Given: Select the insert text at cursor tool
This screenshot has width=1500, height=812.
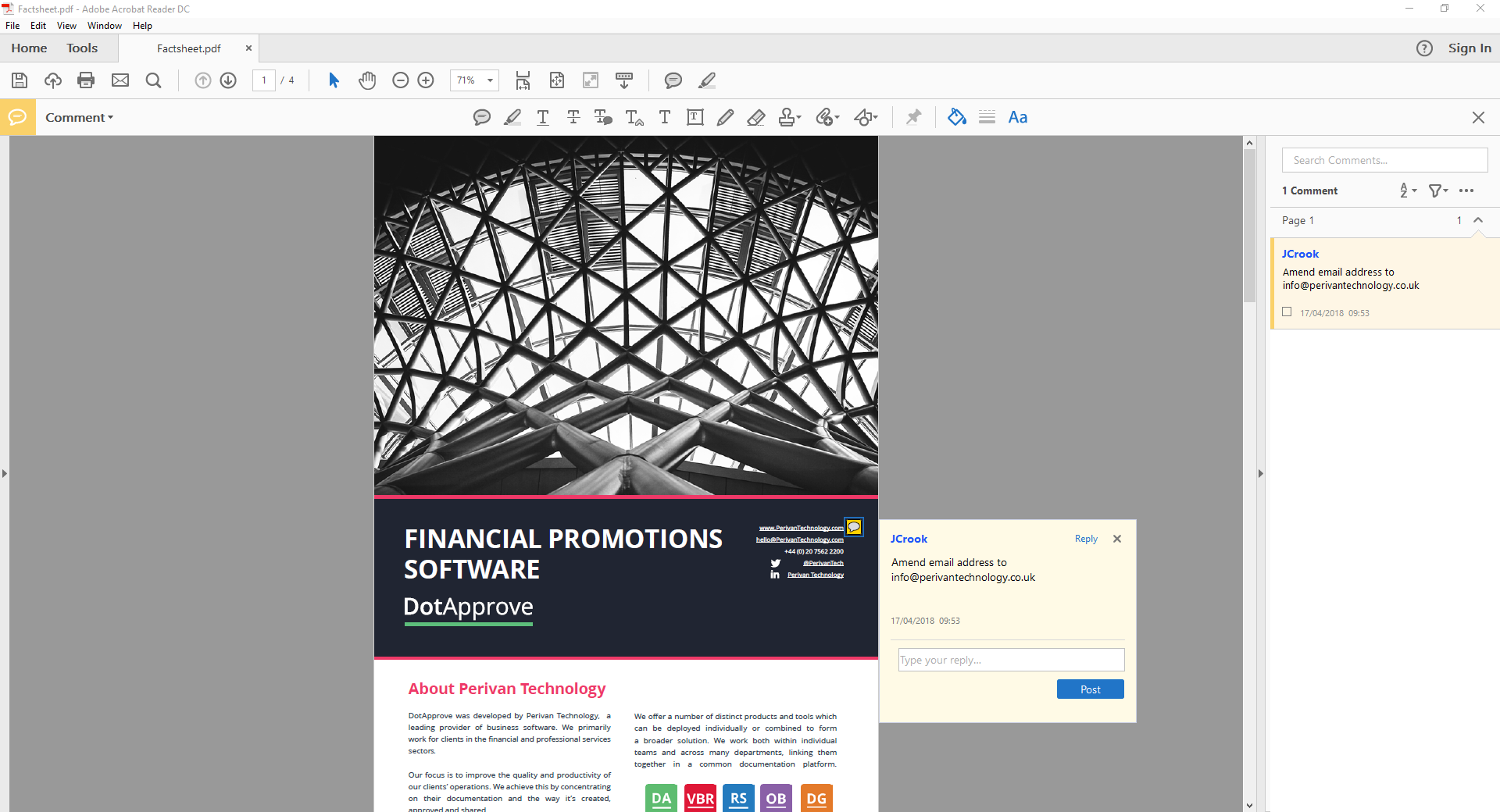Looking at the screenshot, I should [x=634, y=117].
